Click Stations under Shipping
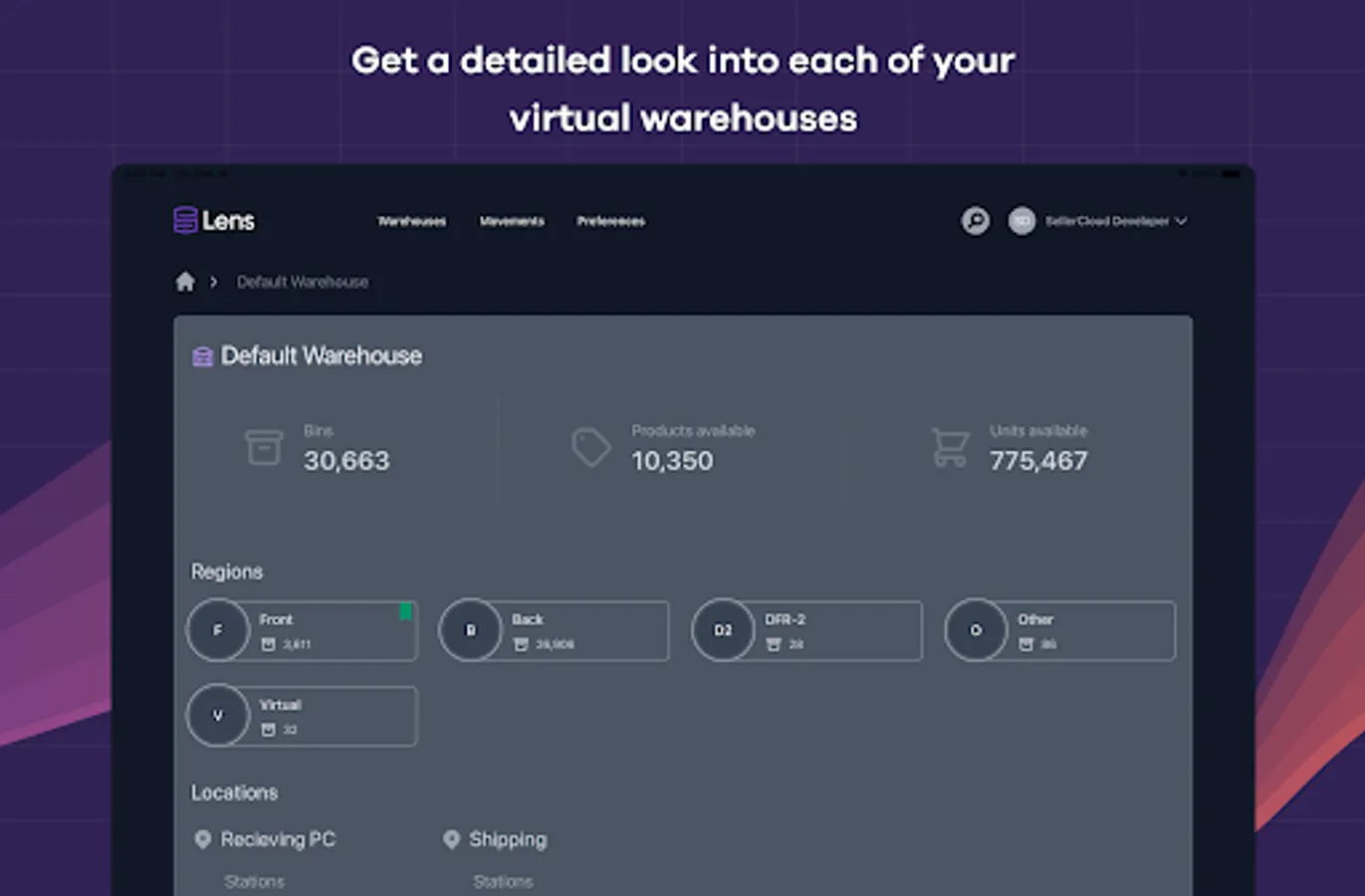The width and height of the screenshot is (1365, 896). point(503,881)
